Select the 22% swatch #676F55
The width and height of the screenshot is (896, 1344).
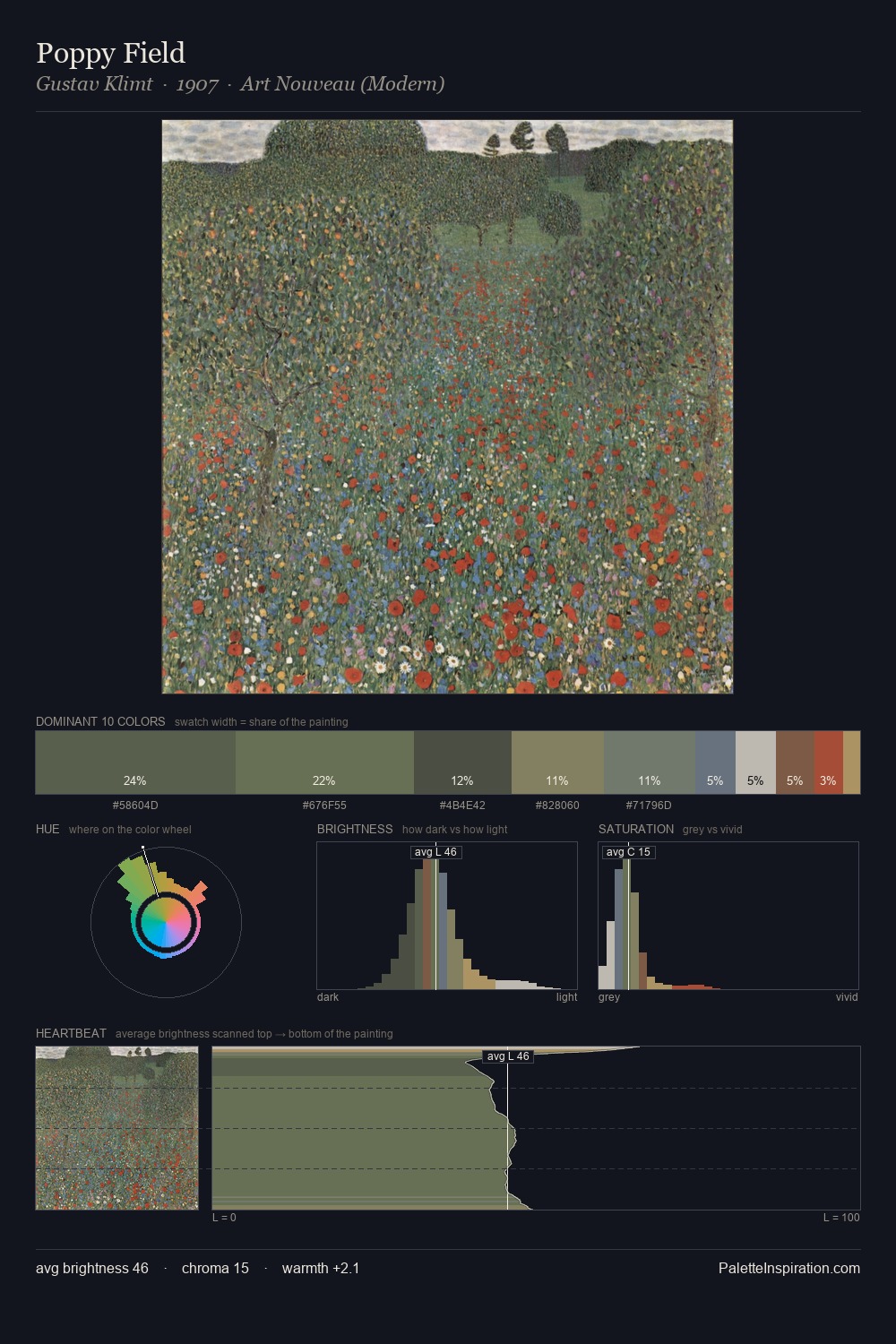pyautogui.click(x=324, y=762)
